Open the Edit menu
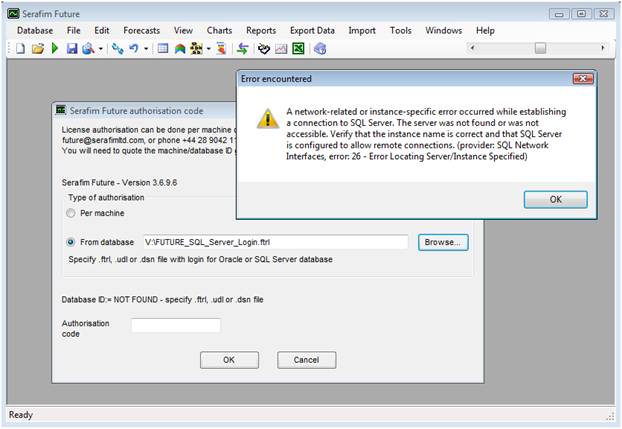 pos(102,31)
